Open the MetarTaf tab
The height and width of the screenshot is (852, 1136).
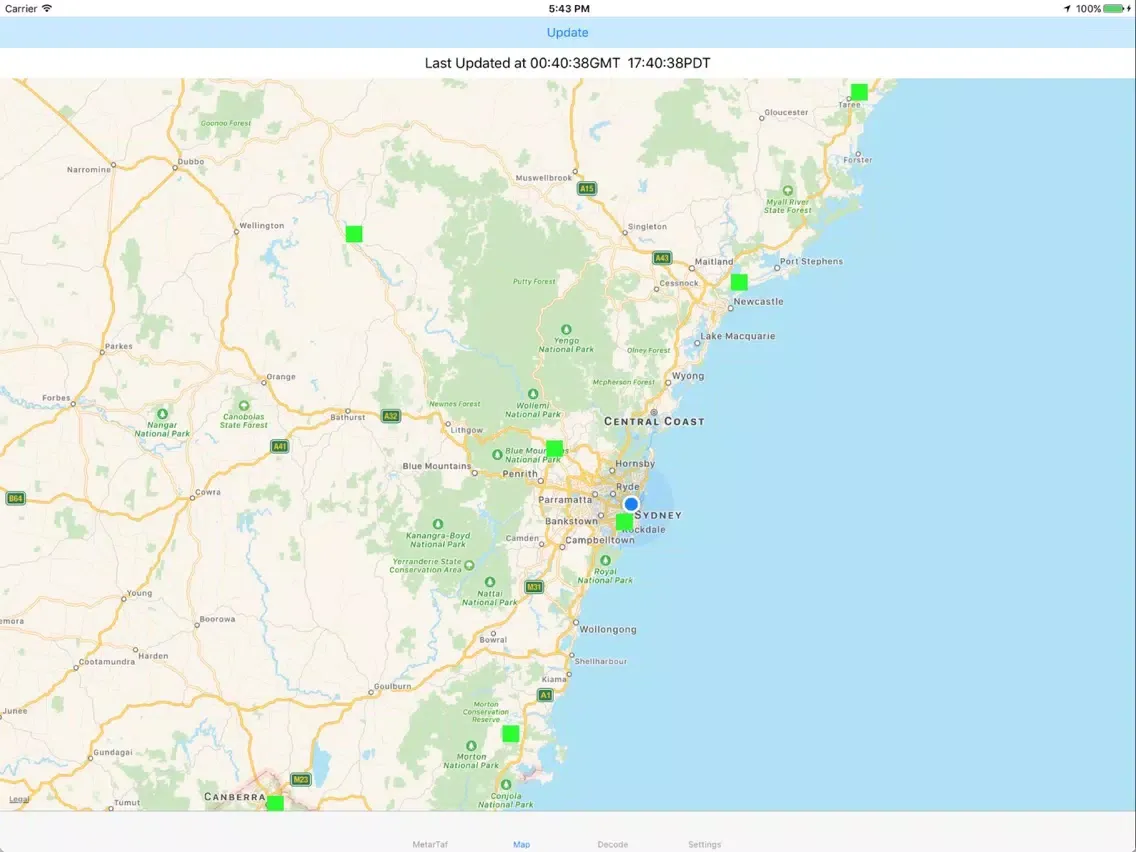[430, 844]
